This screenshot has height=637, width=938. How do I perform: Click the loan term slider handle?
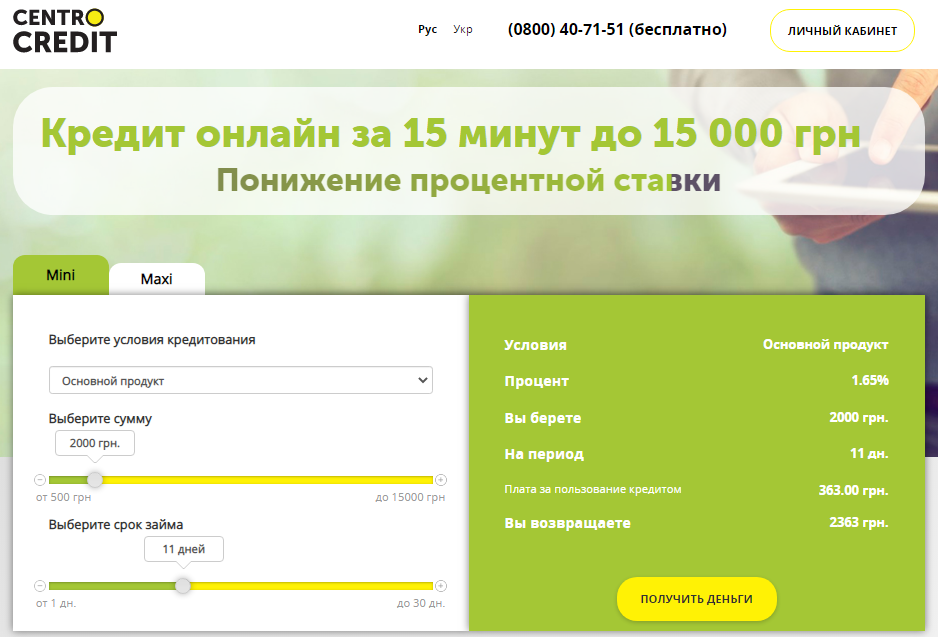click(182, 586)
